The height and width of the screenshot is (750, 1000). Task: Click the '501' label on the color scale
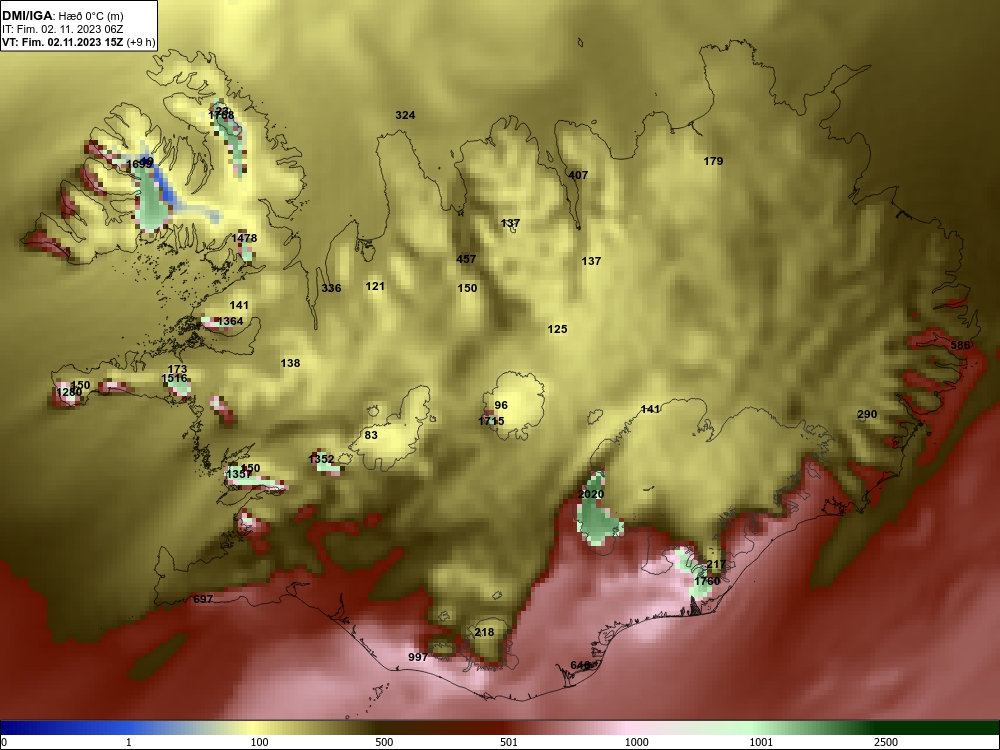[509, 743]
